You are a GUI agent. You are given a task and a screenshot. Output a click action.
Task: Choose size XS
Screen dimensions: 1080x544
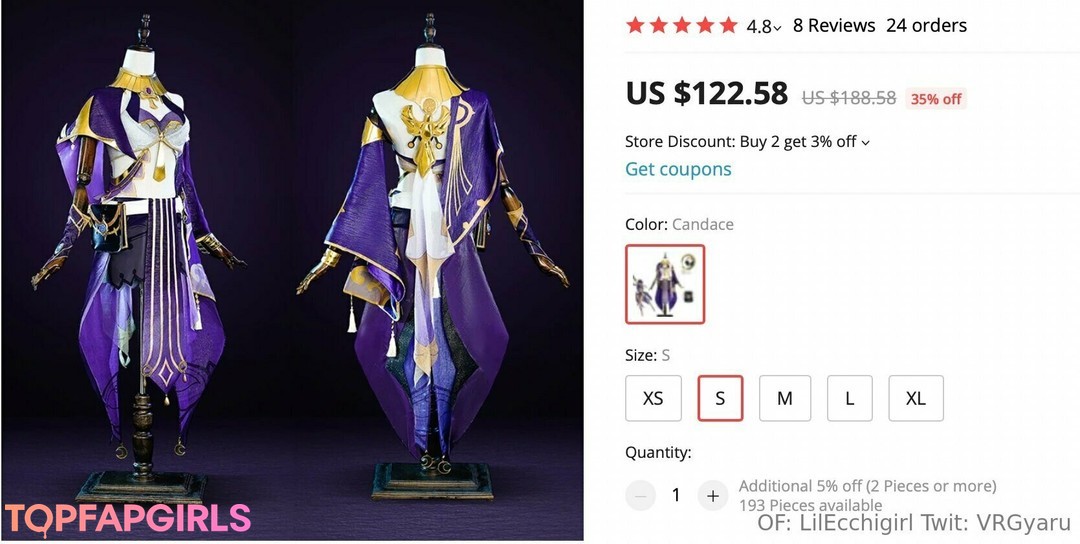tap(653, 398)
